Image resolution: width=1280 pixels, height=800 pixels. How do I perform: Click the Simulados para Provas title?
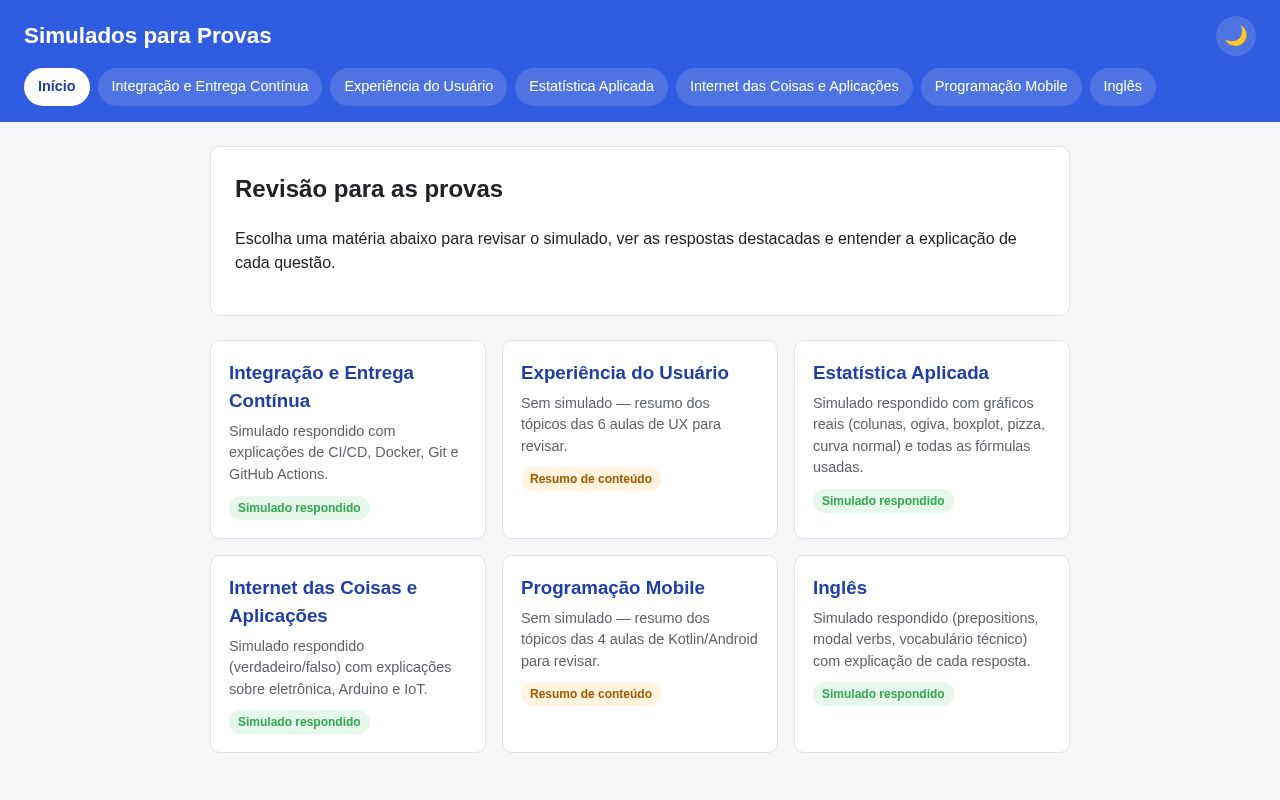click(148, 36)
